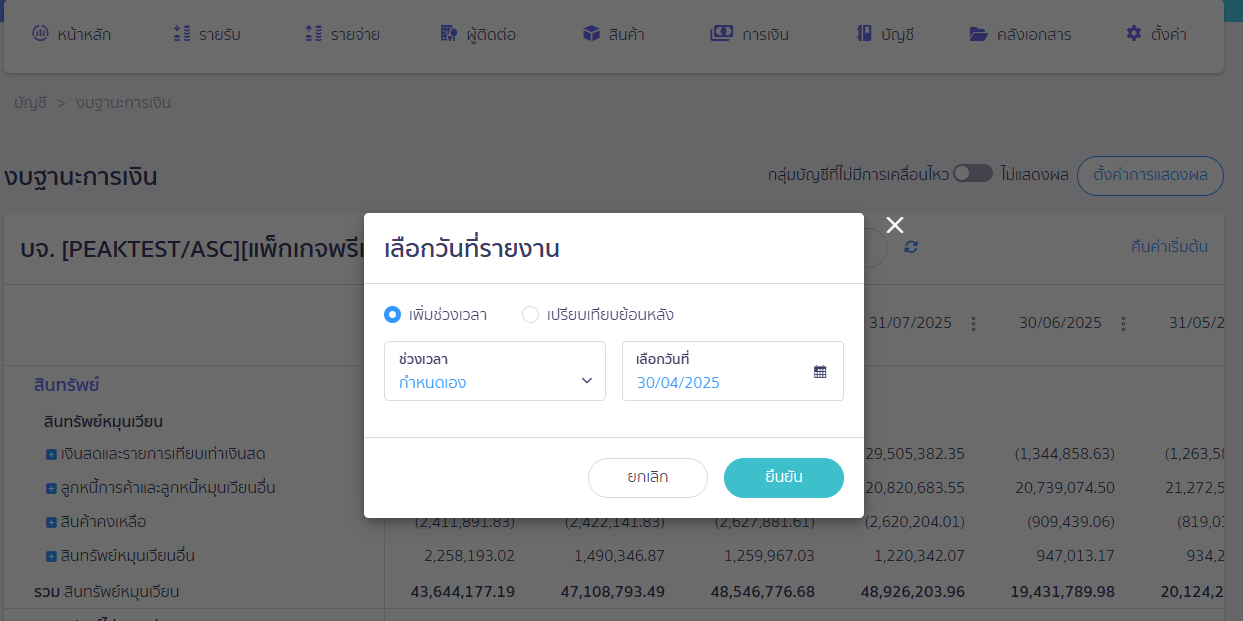The height and width of the screenshot is (621, 1243).
Task: Open the calendar picker icon in เลือกวันที่
Action: point(820,370)
